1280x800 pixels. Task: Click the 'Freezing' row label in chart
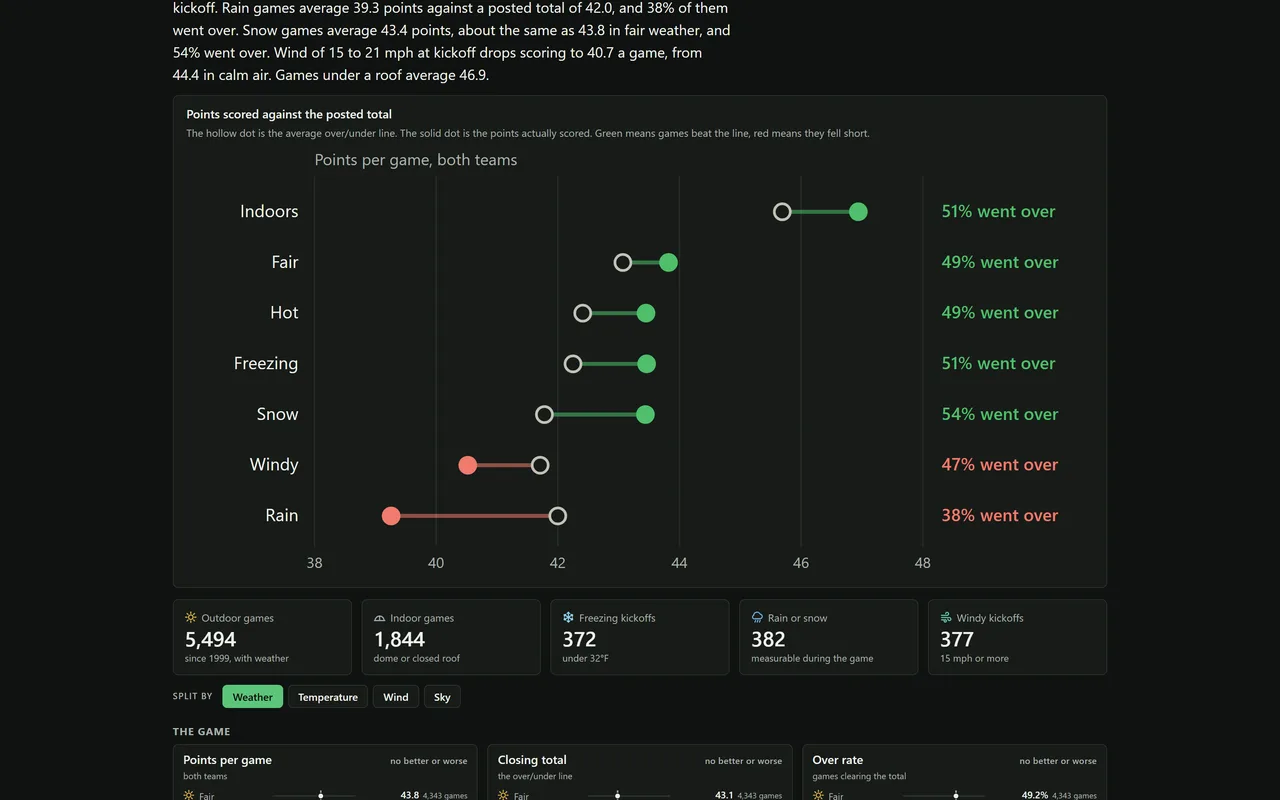266,363
